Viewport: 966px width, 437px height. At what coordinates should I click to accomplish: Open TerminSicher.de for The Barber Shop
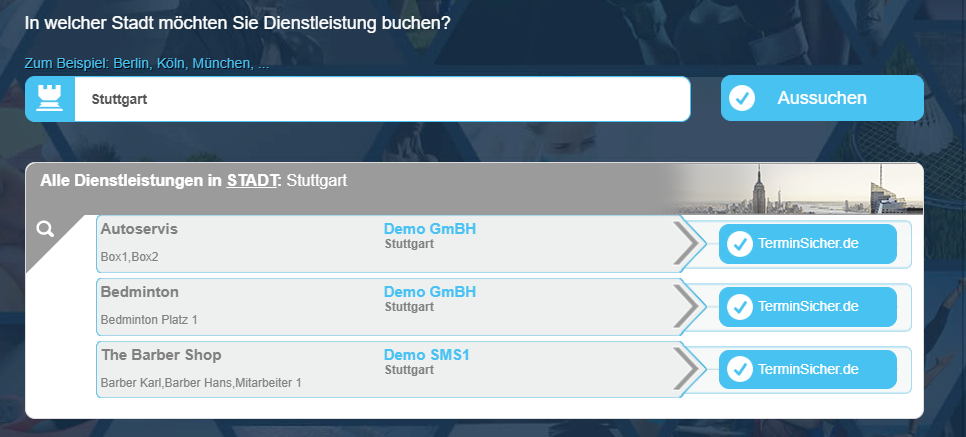pyautogui.click(x=808, y=370)
